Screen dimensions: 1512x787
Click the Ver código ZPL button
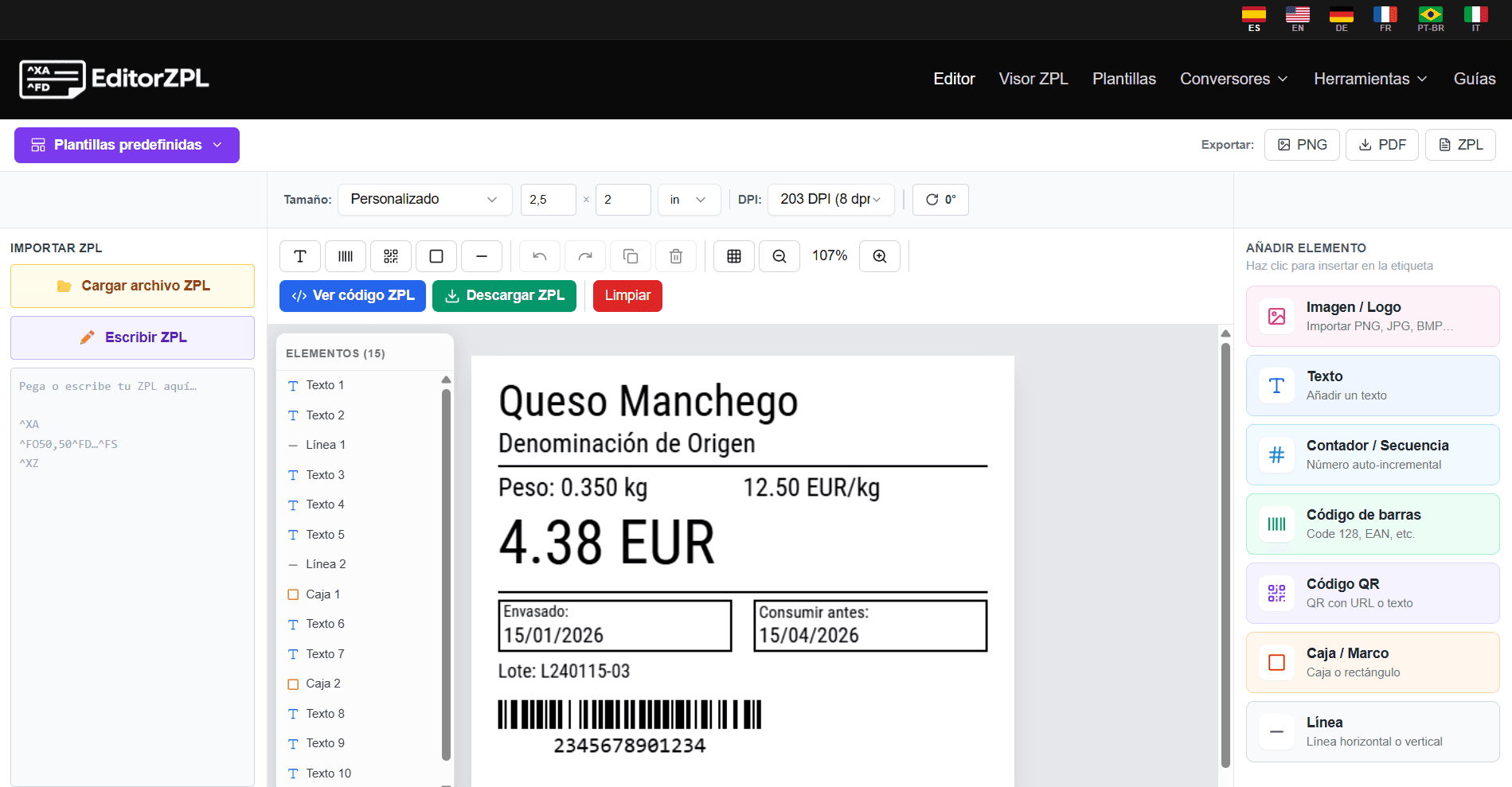353,296
